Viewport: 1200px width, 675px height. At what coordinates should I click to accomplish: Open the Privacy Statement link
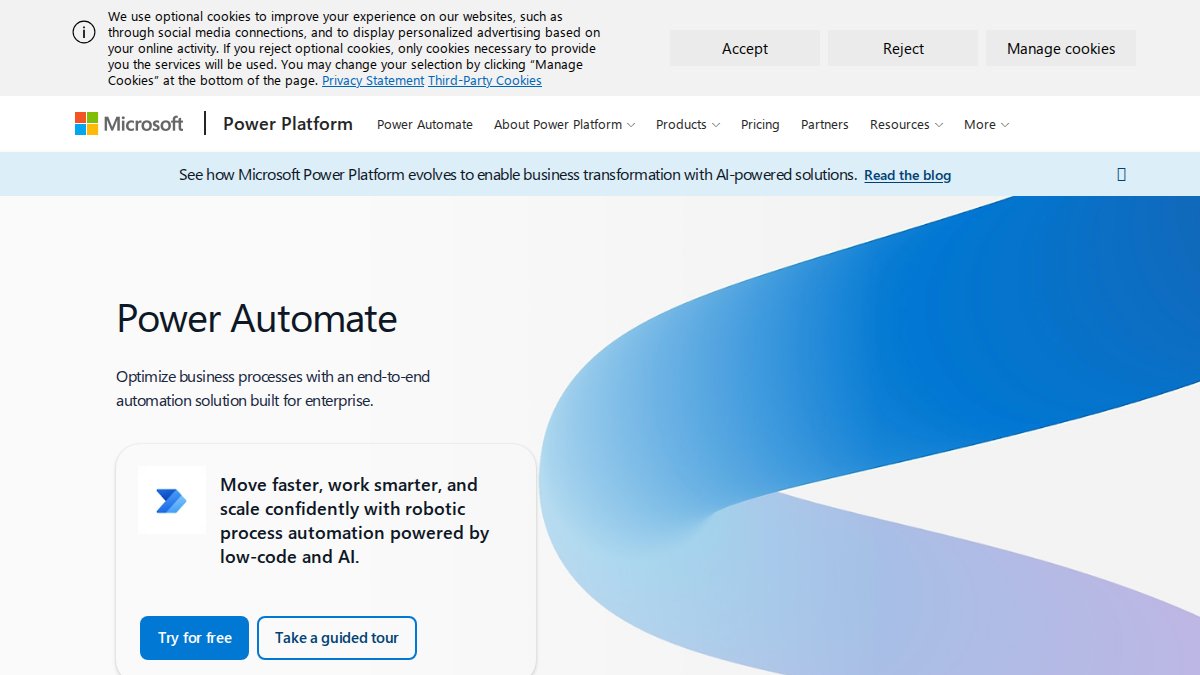pyautogui.click(x=373, y=81)
